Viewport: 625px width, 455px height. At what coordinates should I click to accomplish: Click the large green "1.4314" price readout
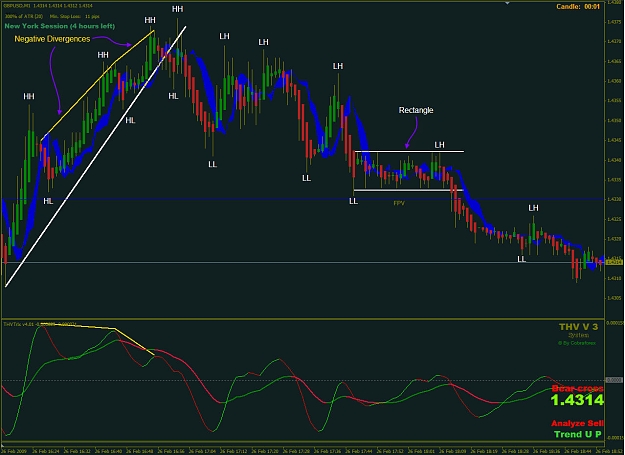(x=577, y=400)
